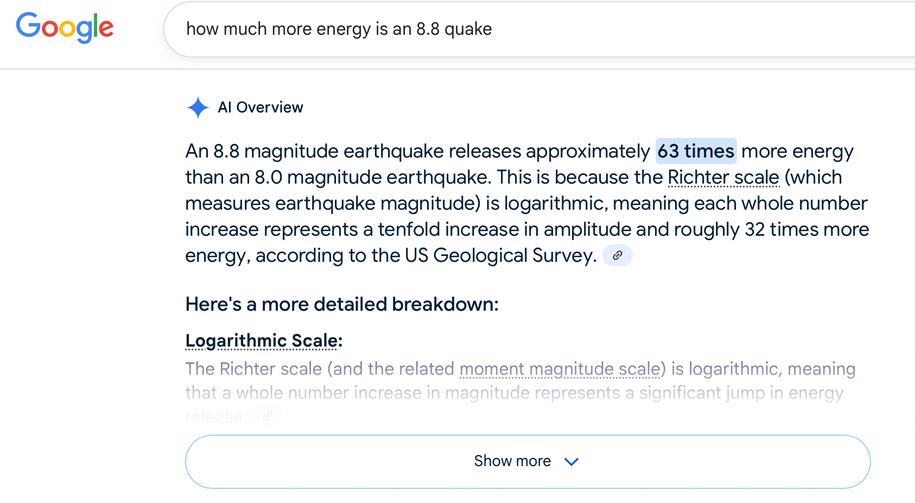Open the Logarithmic Scale heading link
Viewport: 915px width, 503px height.
pyautogui.click(x=263, y=341)
